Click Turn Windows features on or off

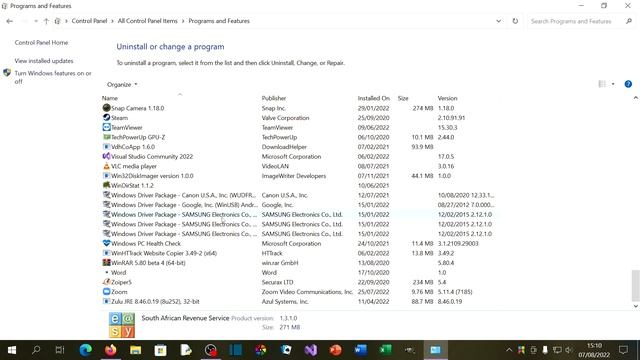pos(53,77)
